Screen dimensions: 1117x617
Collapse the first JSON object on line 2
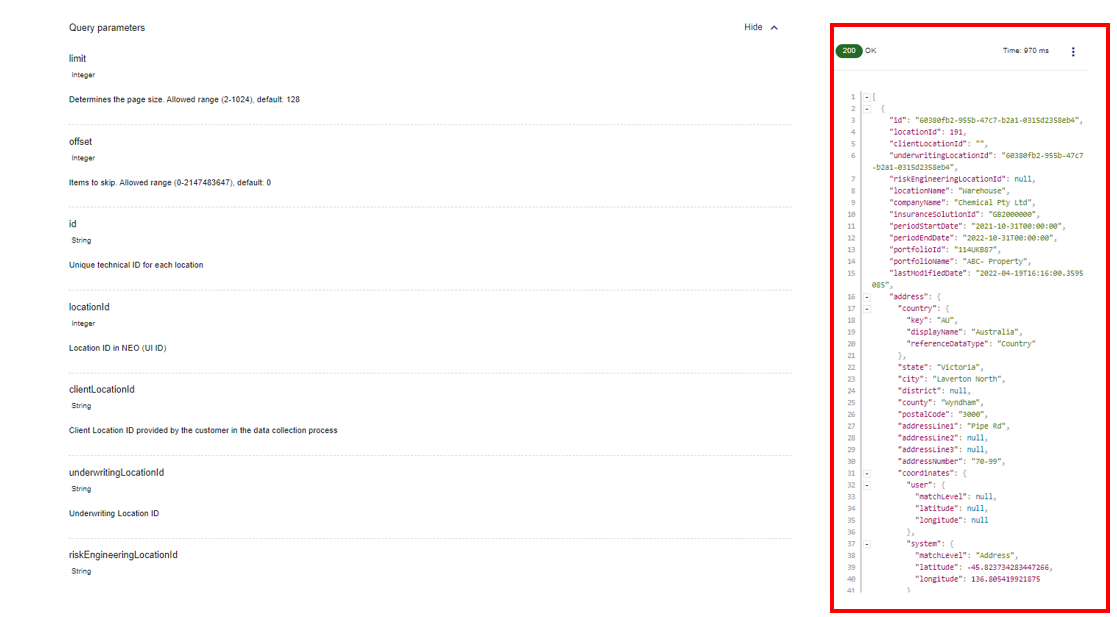(866, 108)
